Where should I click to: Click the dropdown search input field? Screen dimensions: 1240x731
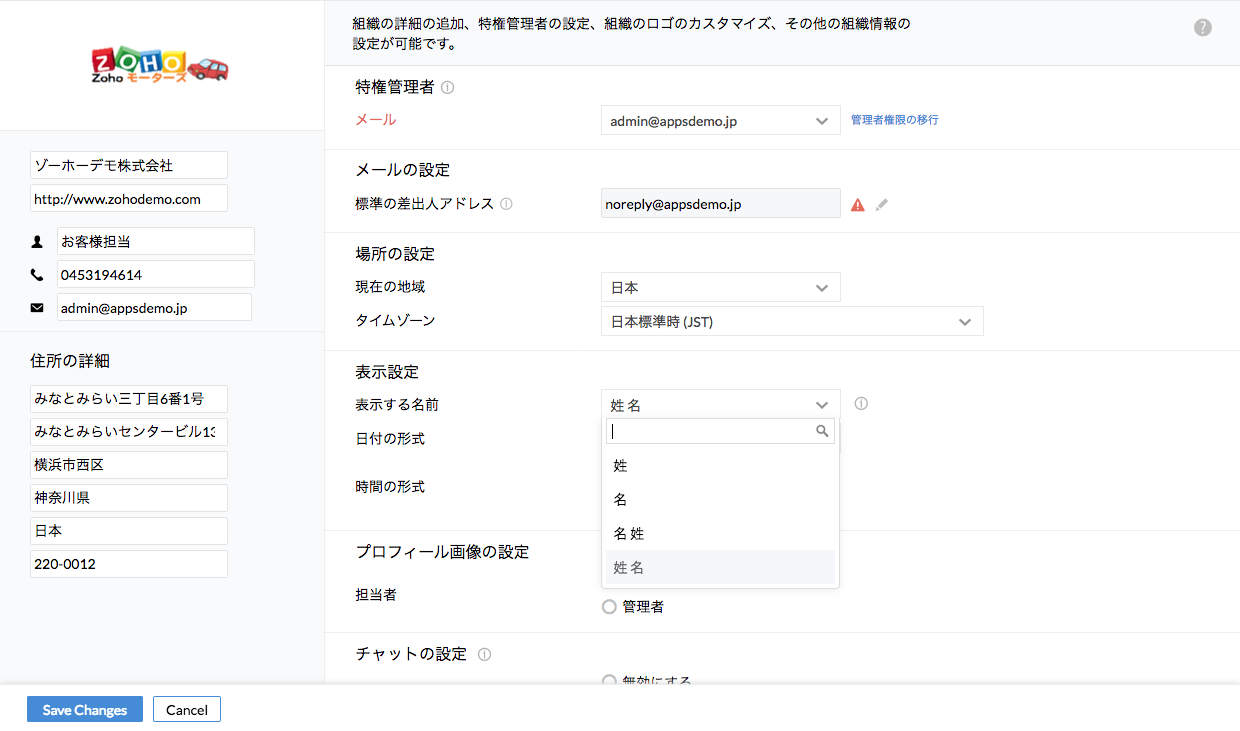click(712, 432)
